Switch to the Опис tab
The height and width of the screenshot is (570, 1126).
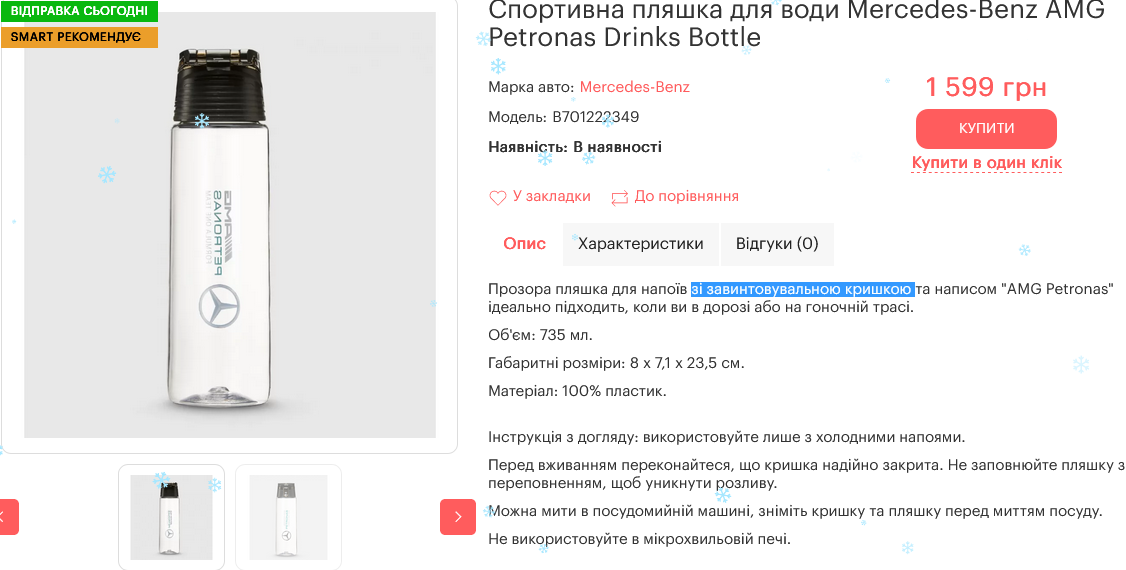[x=525, y=244]
